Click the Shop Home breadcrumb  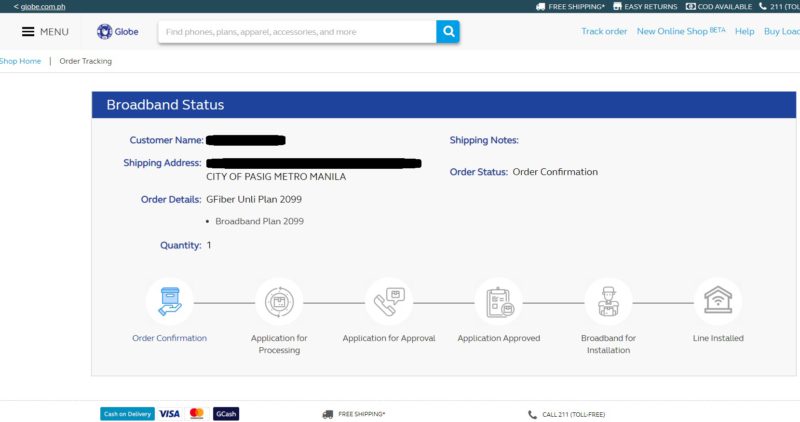point(20,61)
